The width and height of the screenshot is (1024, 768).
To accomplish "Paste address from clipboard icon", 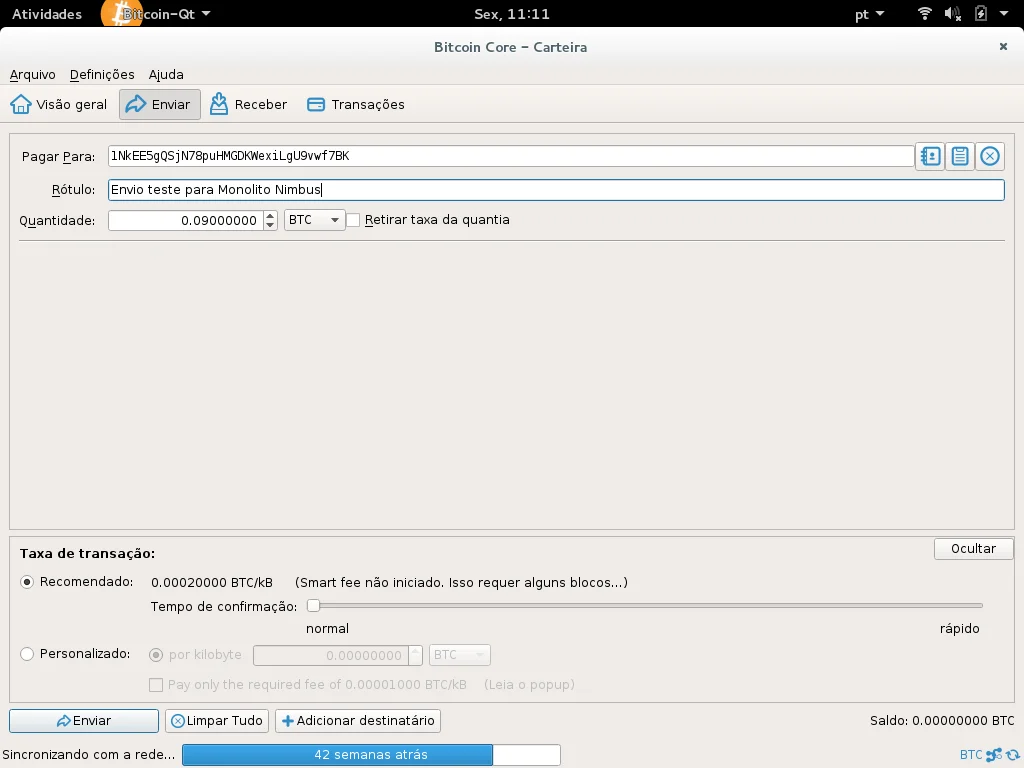I will tap(960, 156).
